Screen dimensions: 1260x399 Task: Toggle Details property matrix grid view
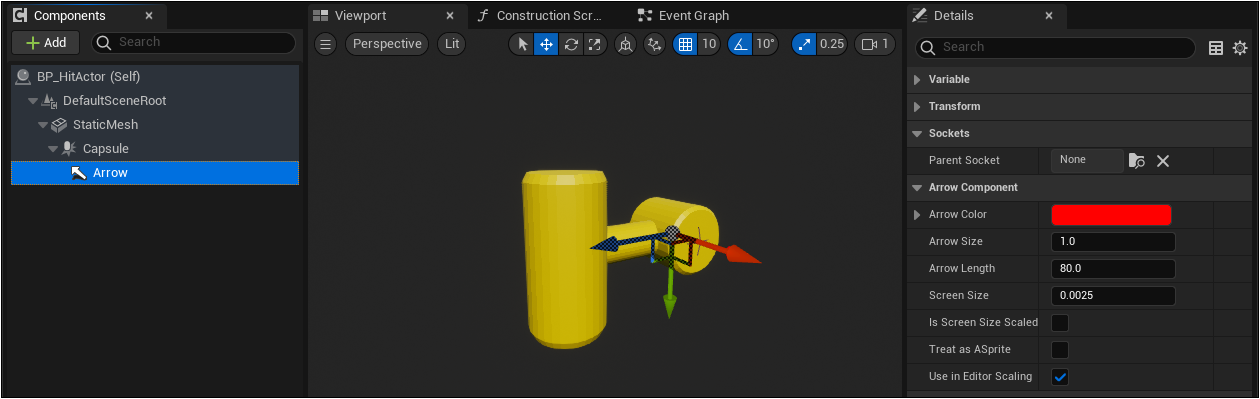[x=1216, y=47]
